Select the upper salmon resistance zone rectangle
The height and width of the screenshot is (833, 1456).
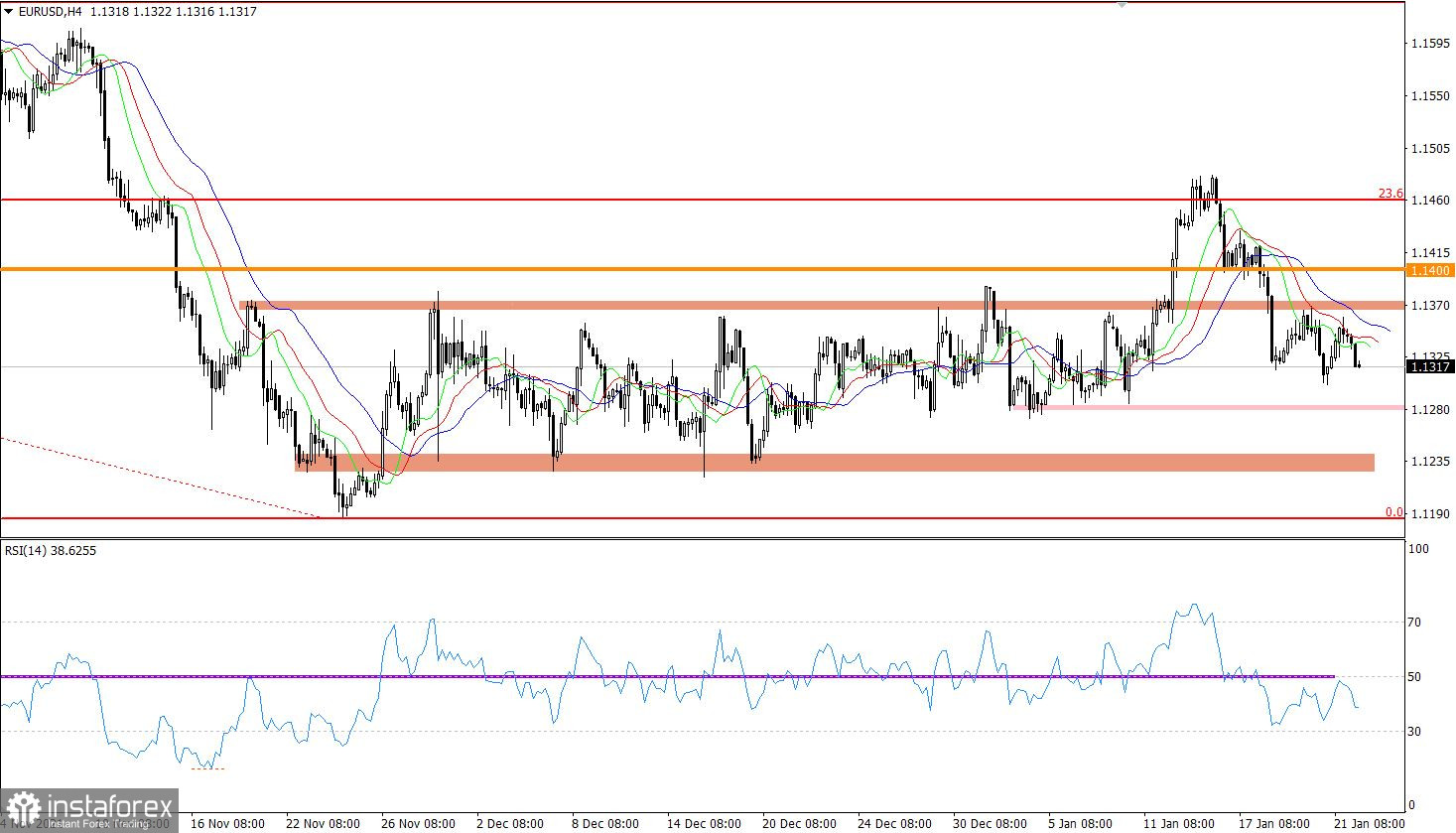(x=822, y=306)
